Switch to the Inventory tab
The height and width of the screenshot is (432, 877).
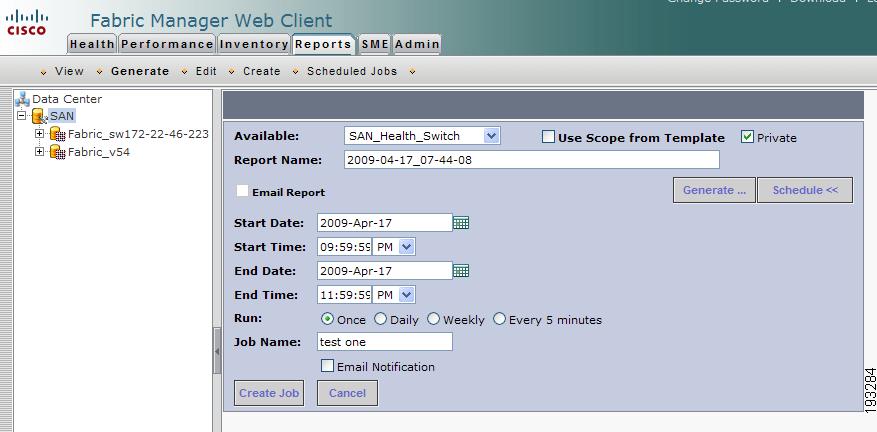(x=253, y=44)
